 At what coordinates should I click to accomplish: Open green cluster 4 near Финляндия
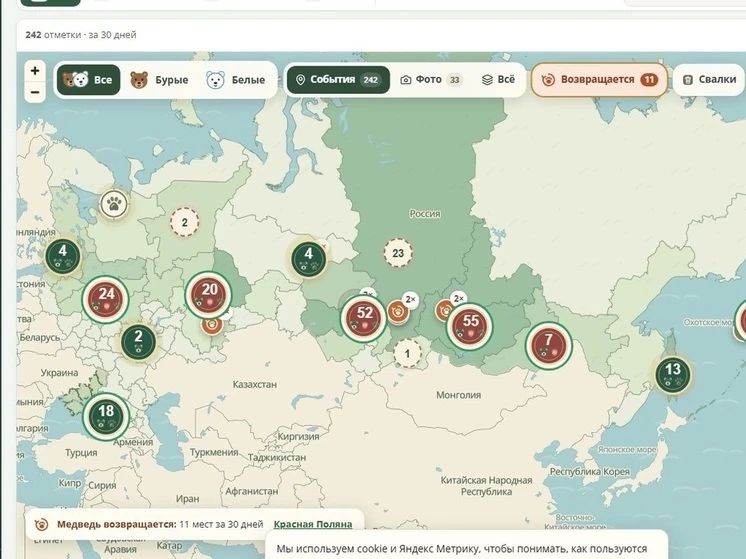[63, 256]
